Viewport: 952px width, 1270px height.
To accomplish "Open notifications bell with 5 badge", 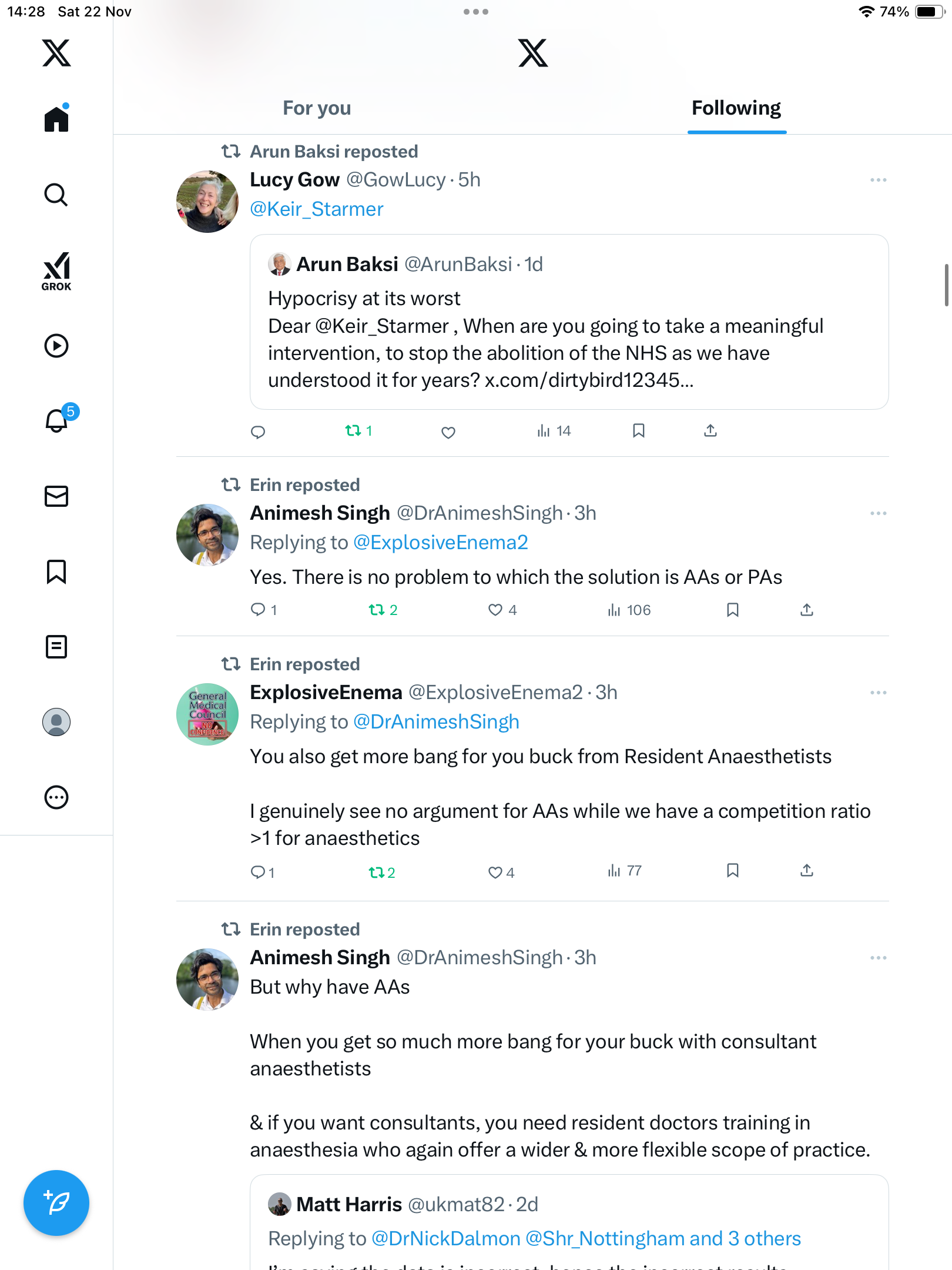I will [x=58, y=420].
